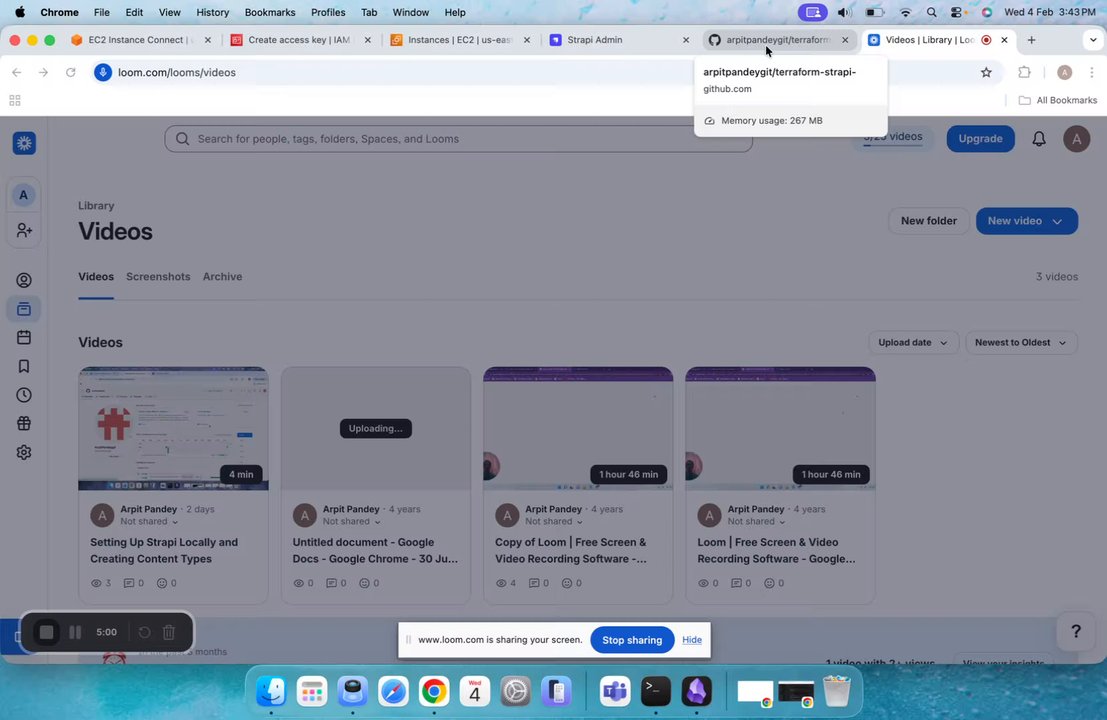This screenshot has width=1107, height=720.
Task: Open the All Bookmarks folder
Action: click(x=1058, y=100)
